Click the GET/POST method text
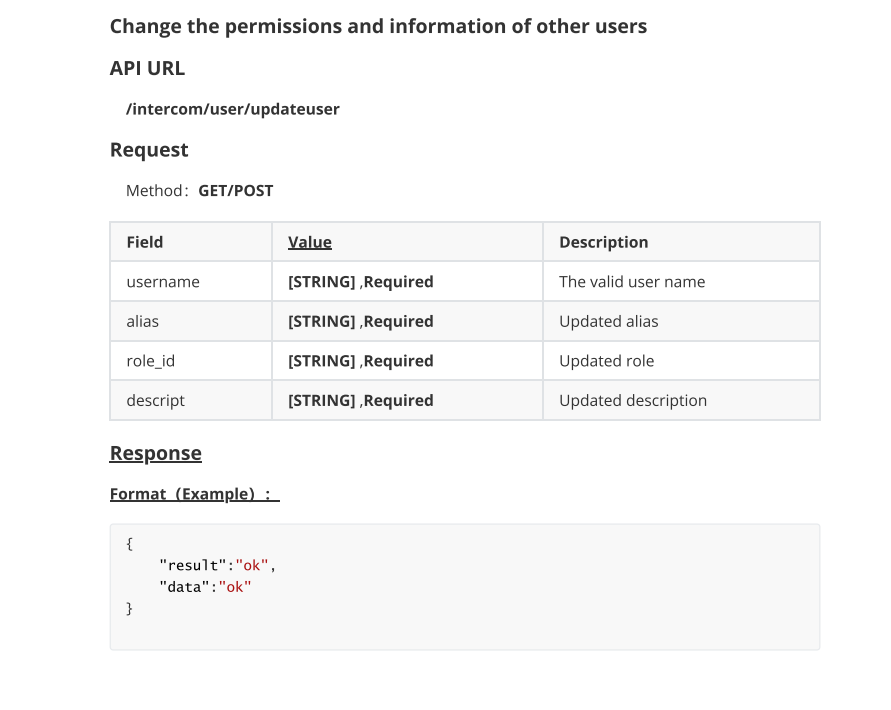This screenshot has height=710, width=891. [235, 191]
